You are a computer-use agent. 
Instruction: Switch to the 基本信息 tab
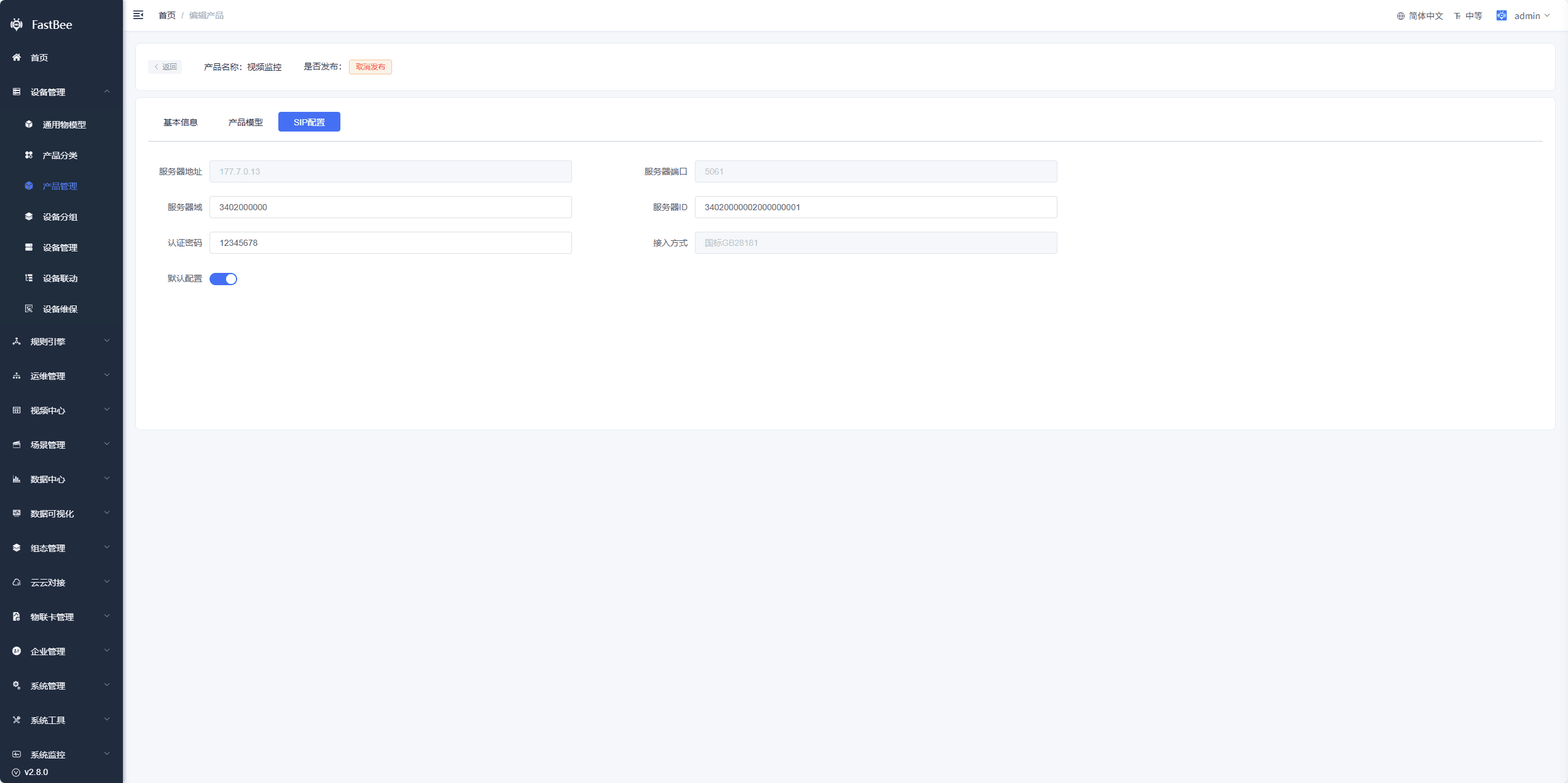[x=181, y=122]
